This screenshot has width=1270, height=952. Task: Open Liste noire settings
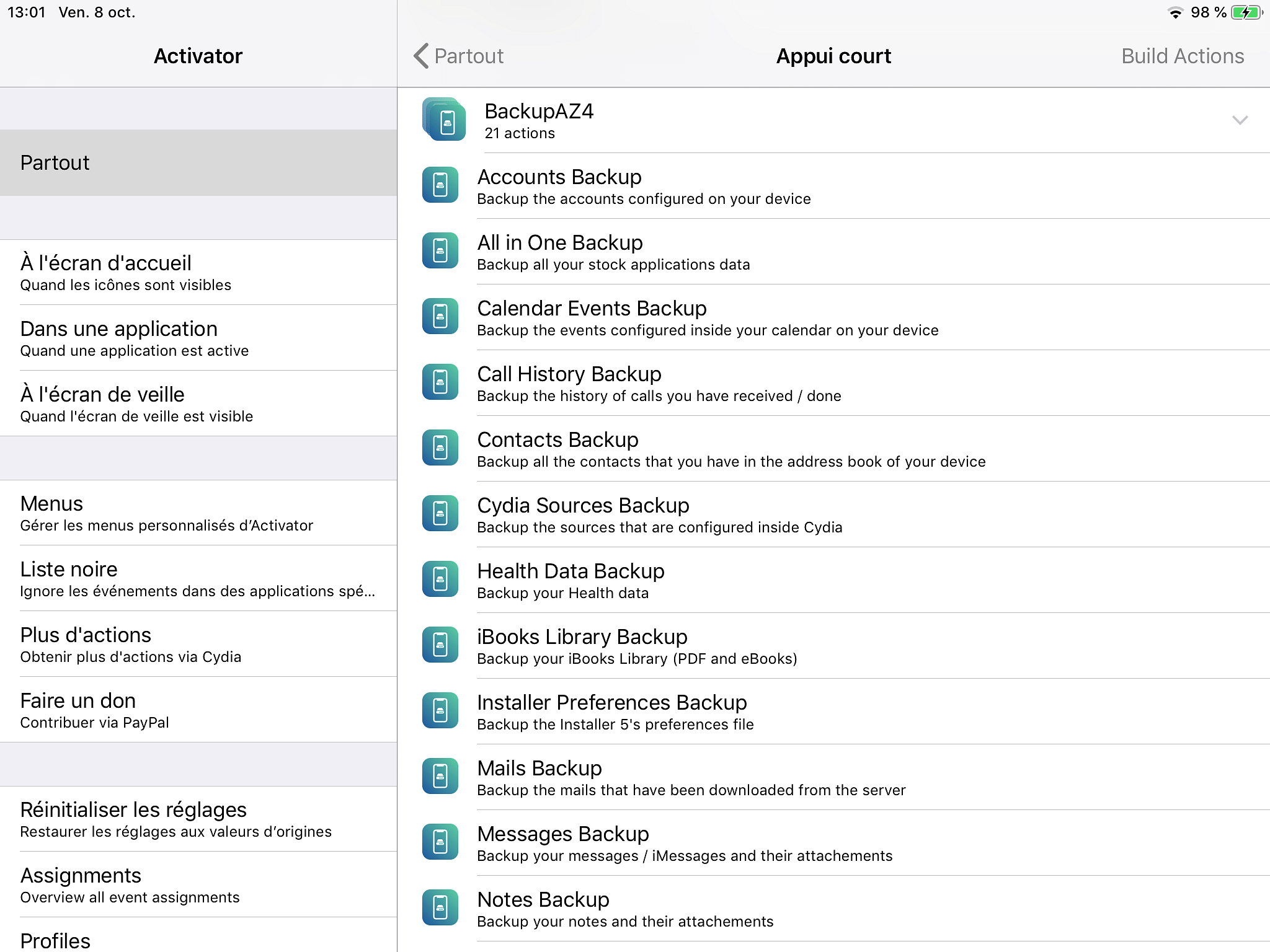[198, 578]
